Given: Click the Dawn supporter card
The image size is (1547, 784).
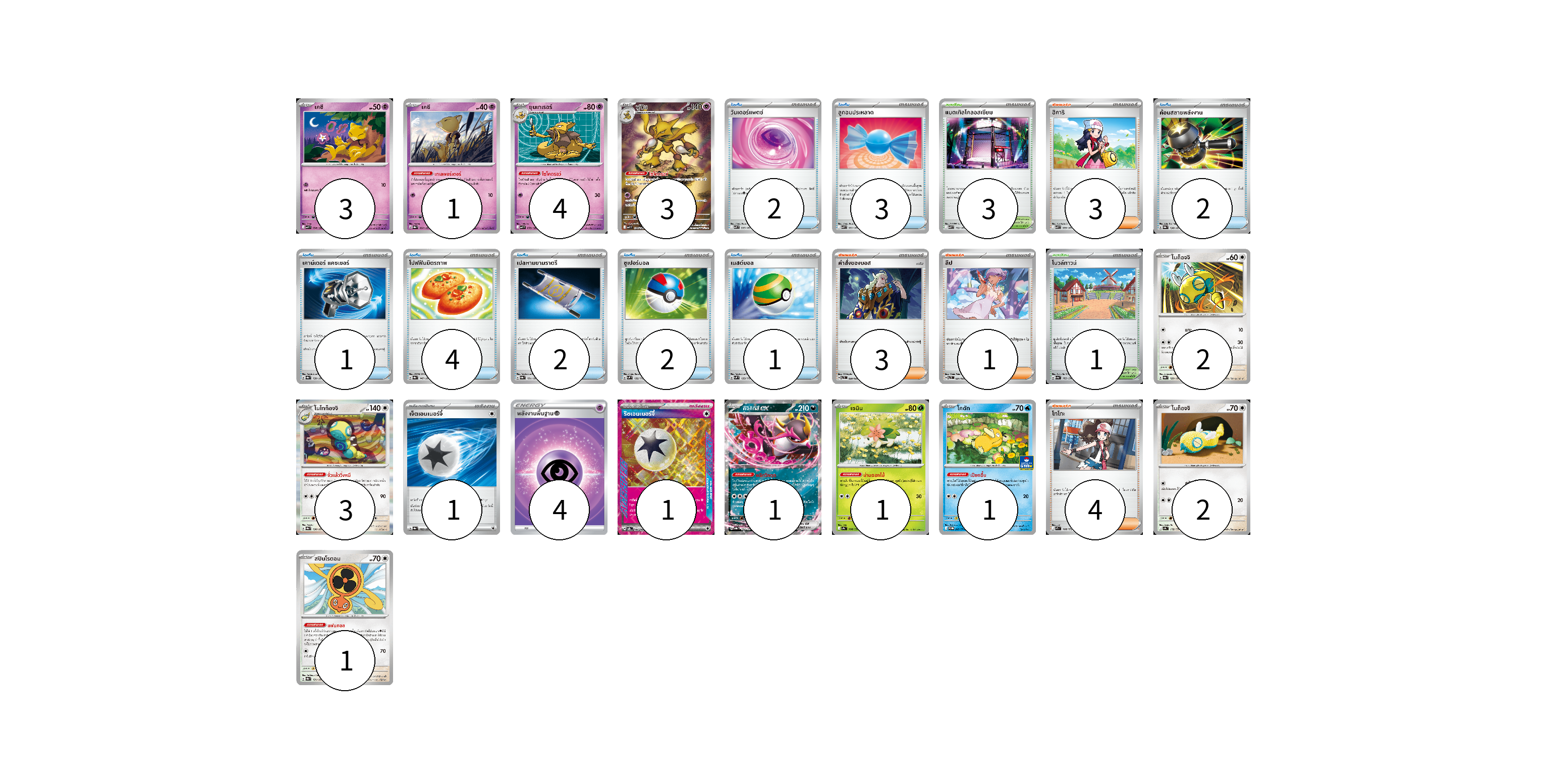Looking at the screenshot, I should [x=1093, y=165].
